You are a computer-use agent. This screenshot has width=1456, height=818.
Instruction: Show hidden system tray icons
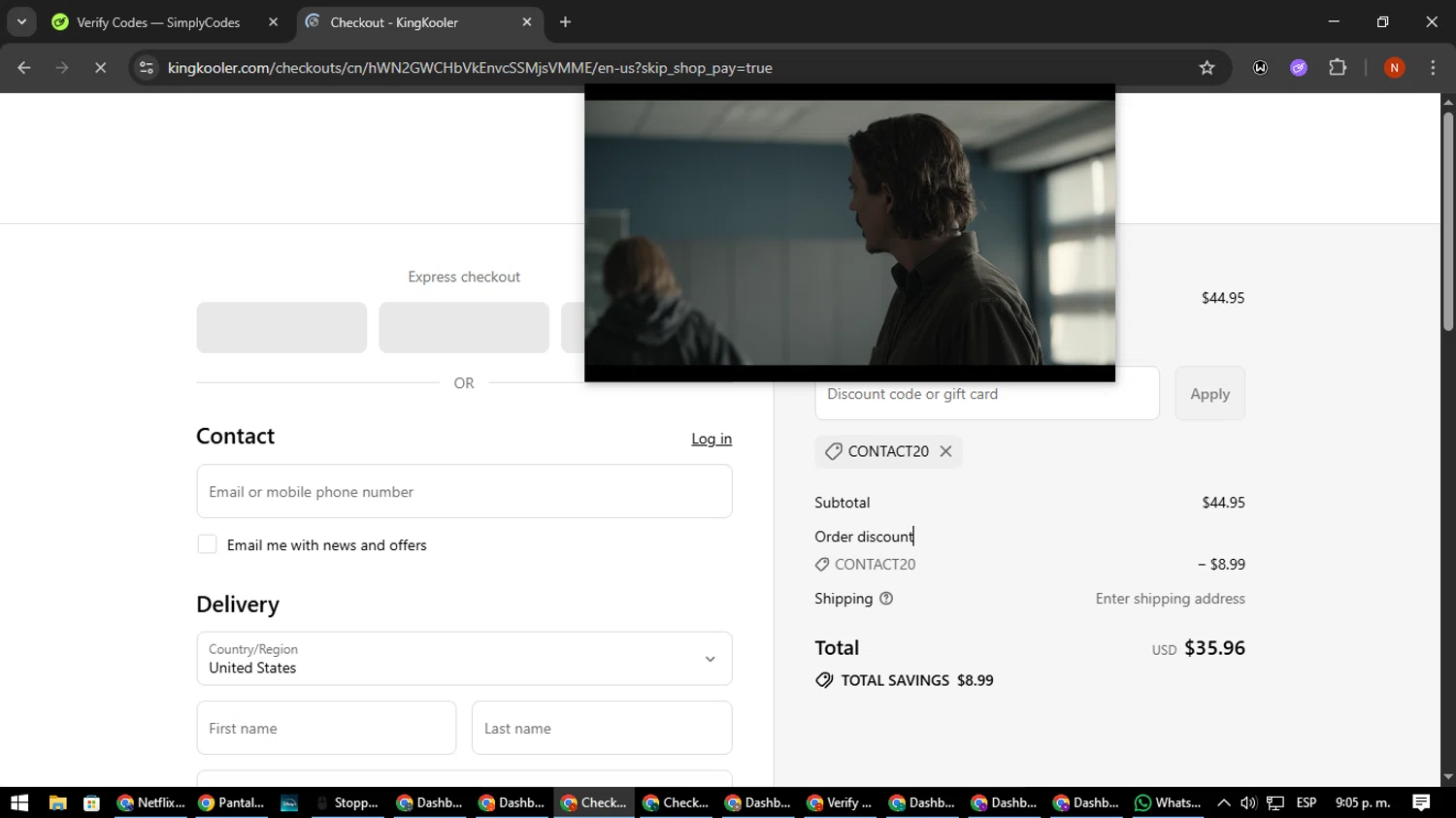tap(1224, 802)
